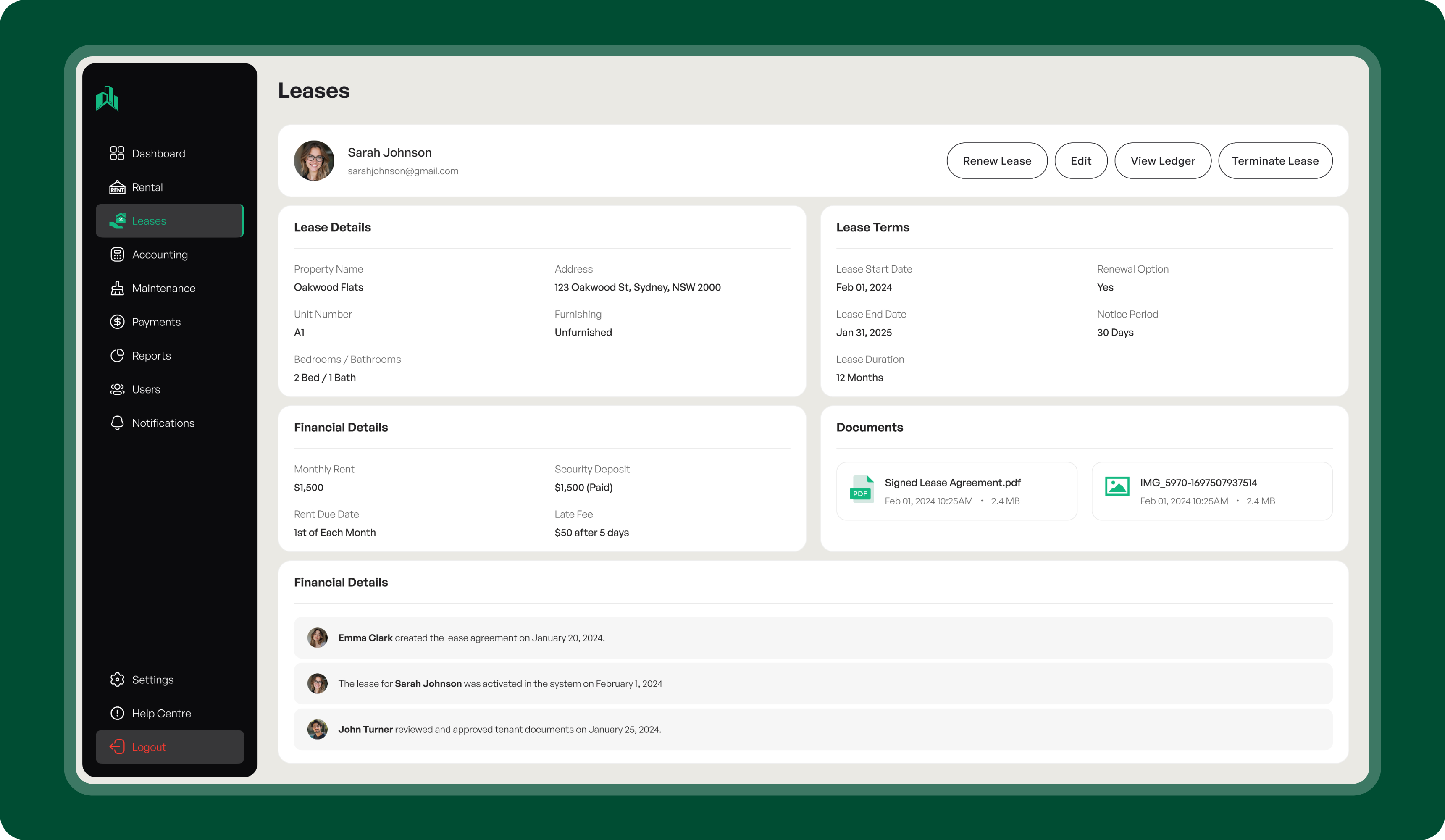
Task: Click the Reports pie chart icon
Action: (x=117, y=355)
